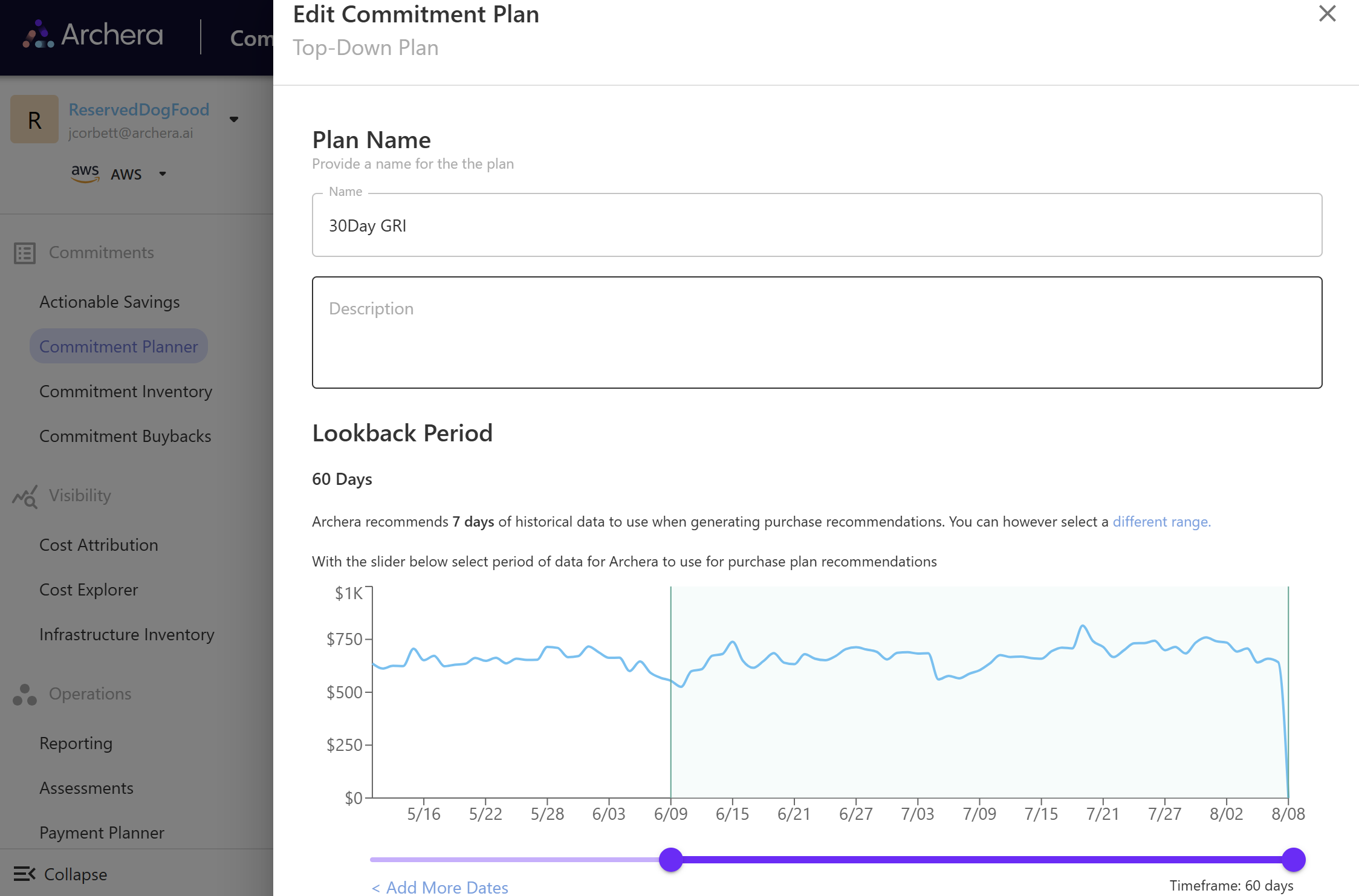This screenshot has height=896, width=1359.
Task: Expand the ReservedDogFood account dropdown
Action: point(234,119)
